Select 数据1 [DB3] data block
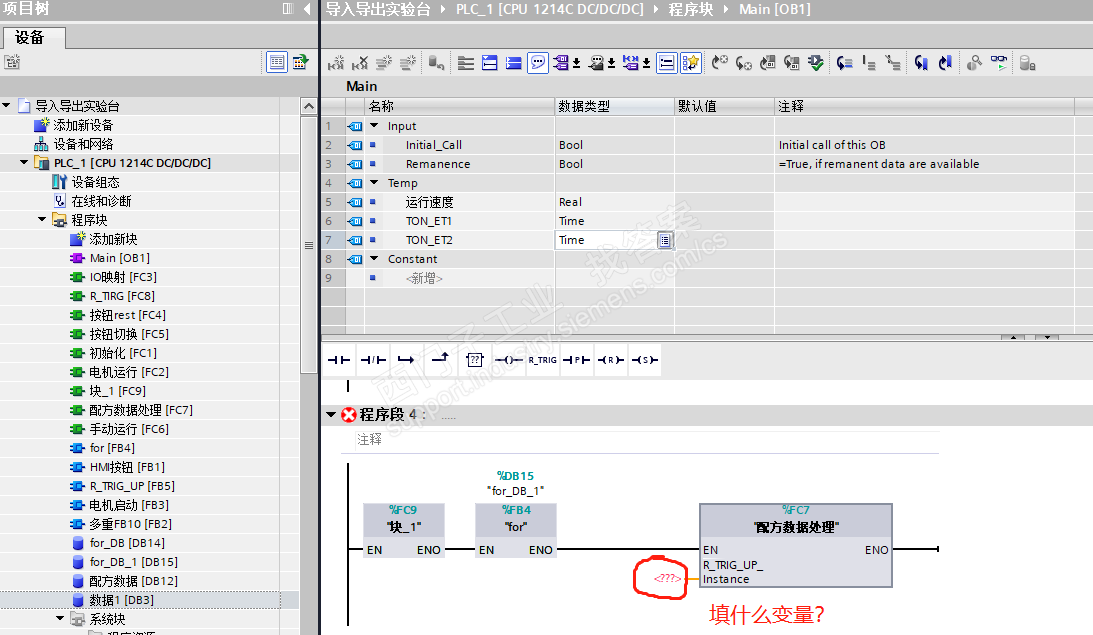 121,599
